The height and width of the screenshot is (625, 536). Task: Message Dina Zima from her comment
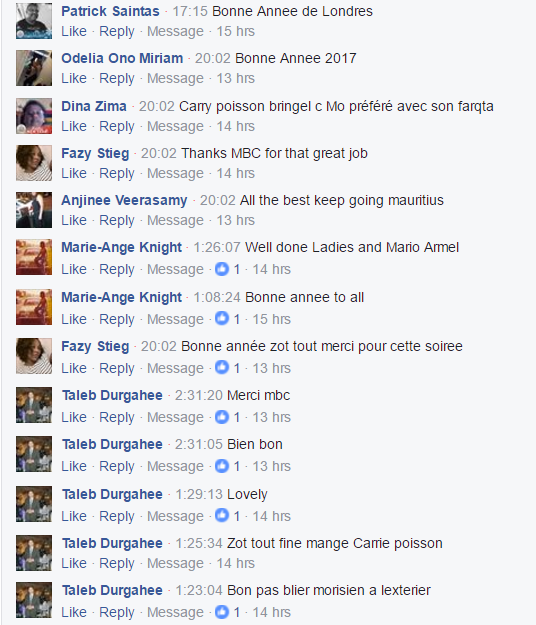(175, 126)
